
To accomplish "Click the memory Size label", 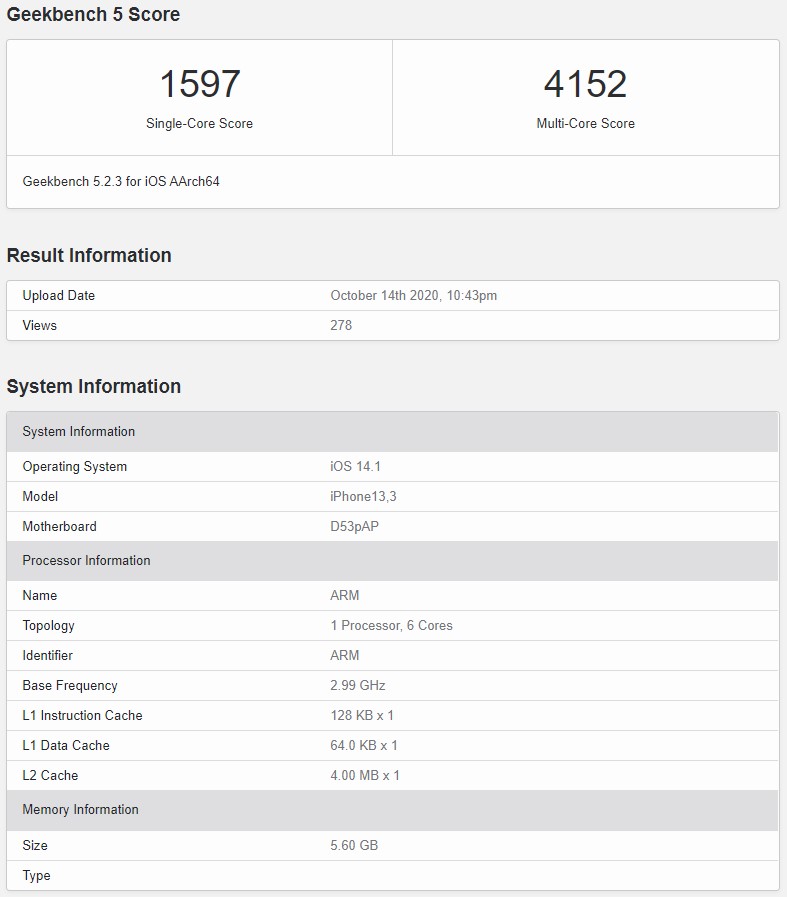I will (x=35, y=846).
